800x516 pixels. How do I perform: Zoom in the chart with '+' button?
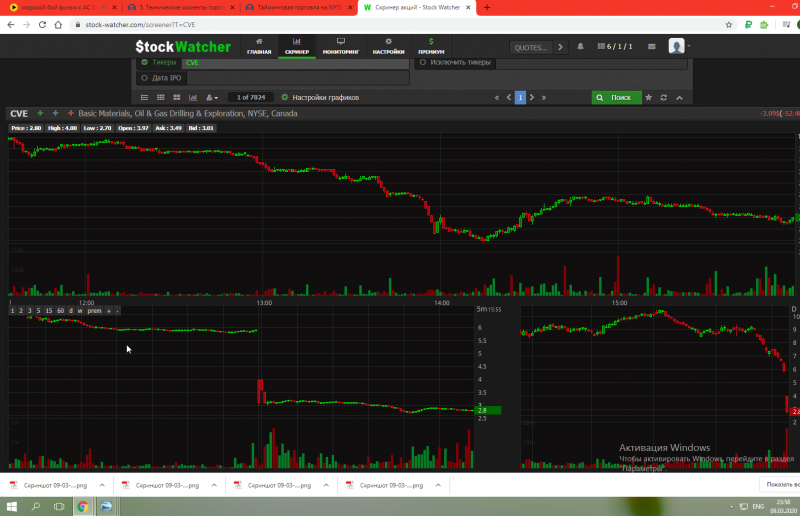click(109, 311)
